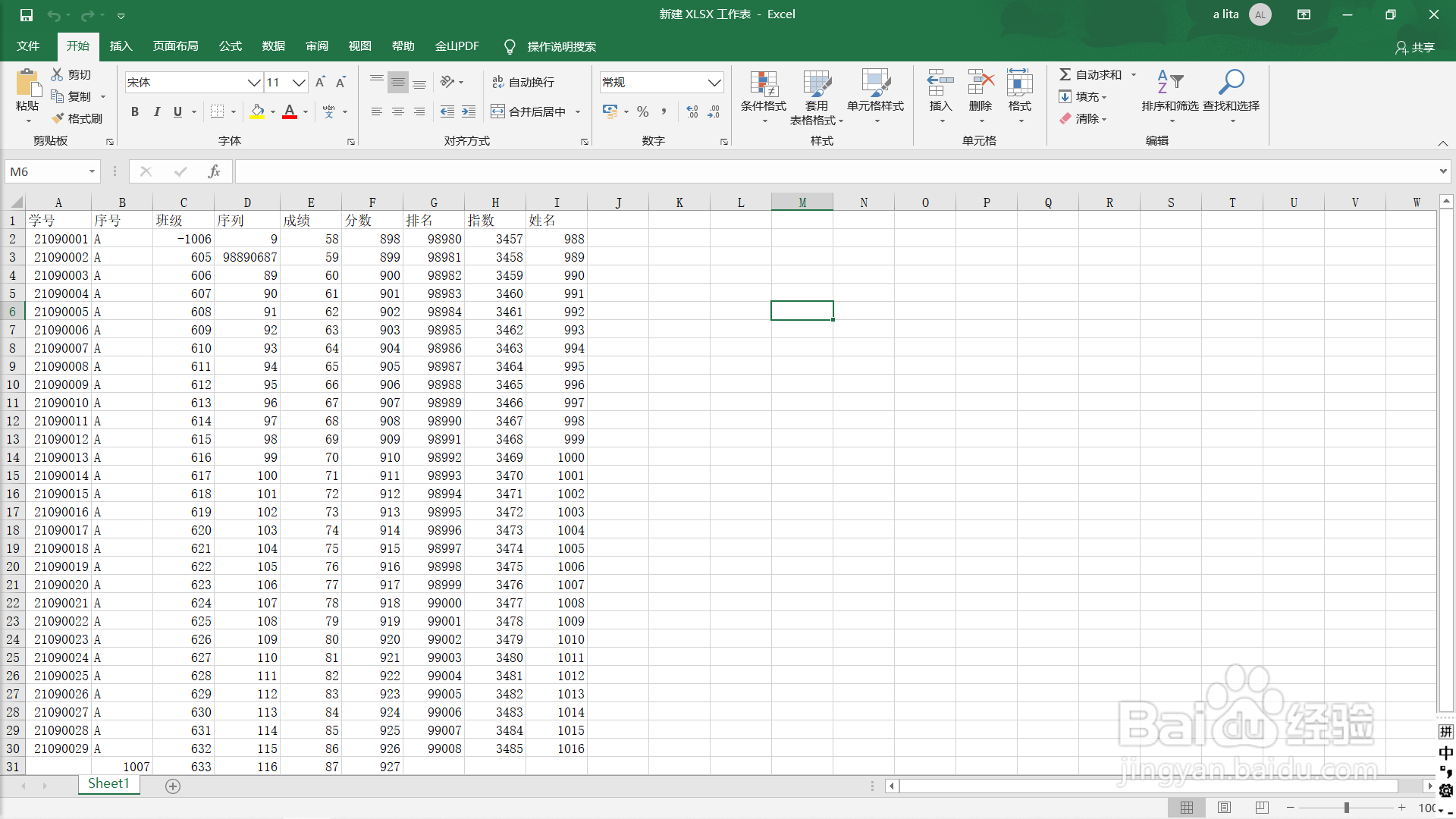Viewport: 1456px width, 819px height.
Task: Click the Format Painter brush icon
Action: pos(58,118)
